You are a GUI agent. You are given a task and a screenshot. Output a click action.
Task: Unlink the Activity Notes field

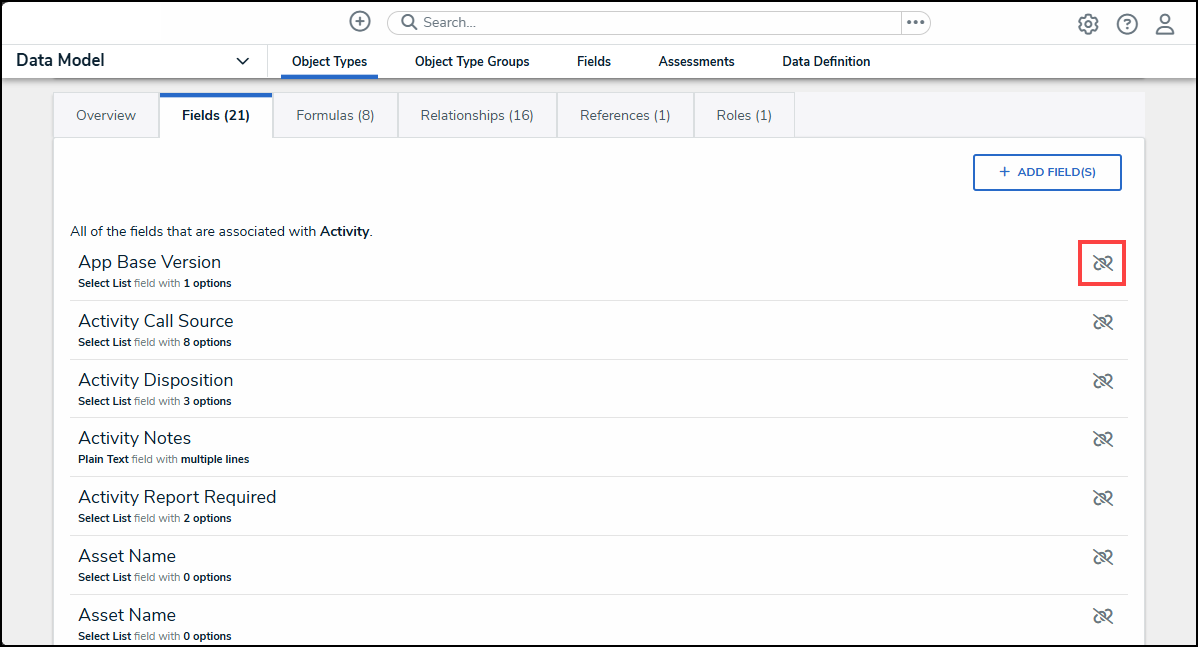[1102, 439]
